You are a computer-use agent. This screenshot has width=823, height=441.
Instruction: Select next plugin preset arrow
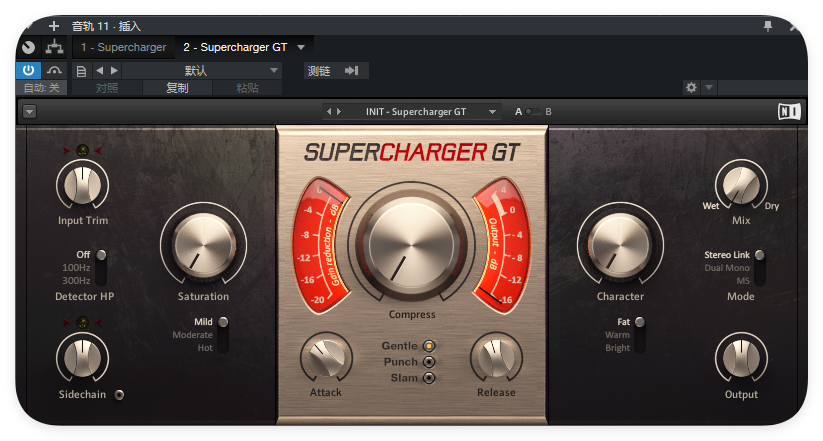339,111
